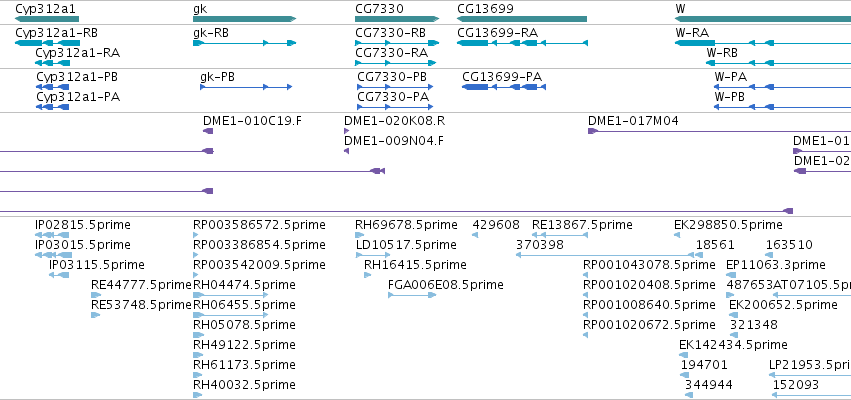
Task: Click EST IP02815.5prime
Action: [53, 234]
